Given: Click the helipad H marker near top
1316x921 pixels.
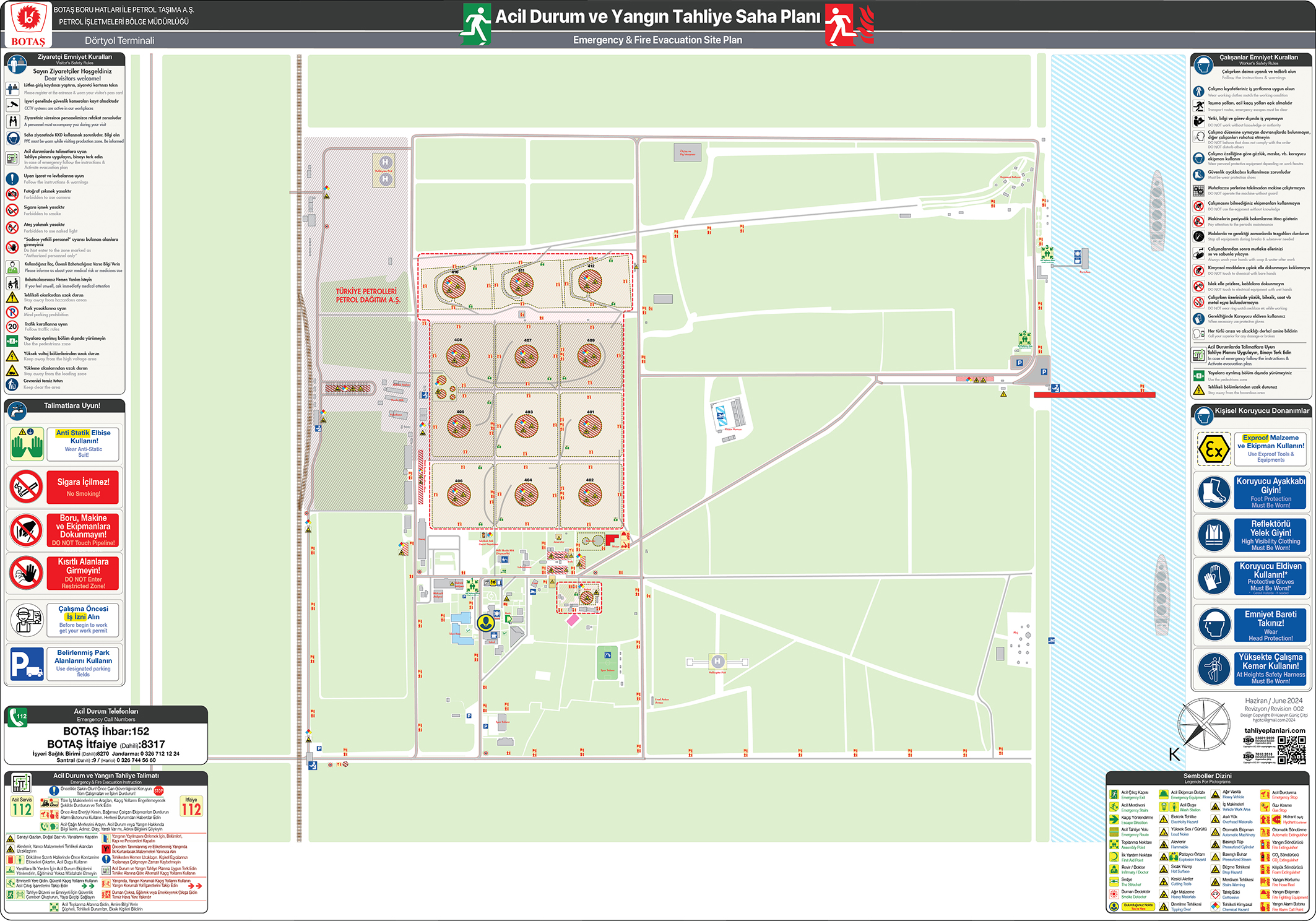Looking at the screenshot, I should 385,162.
